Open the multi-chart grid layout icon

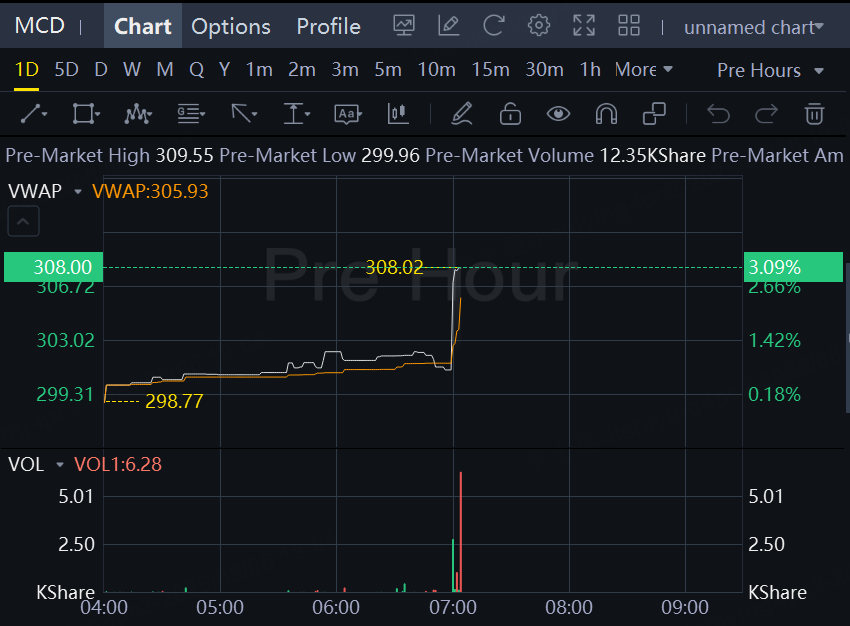(629, 25)
